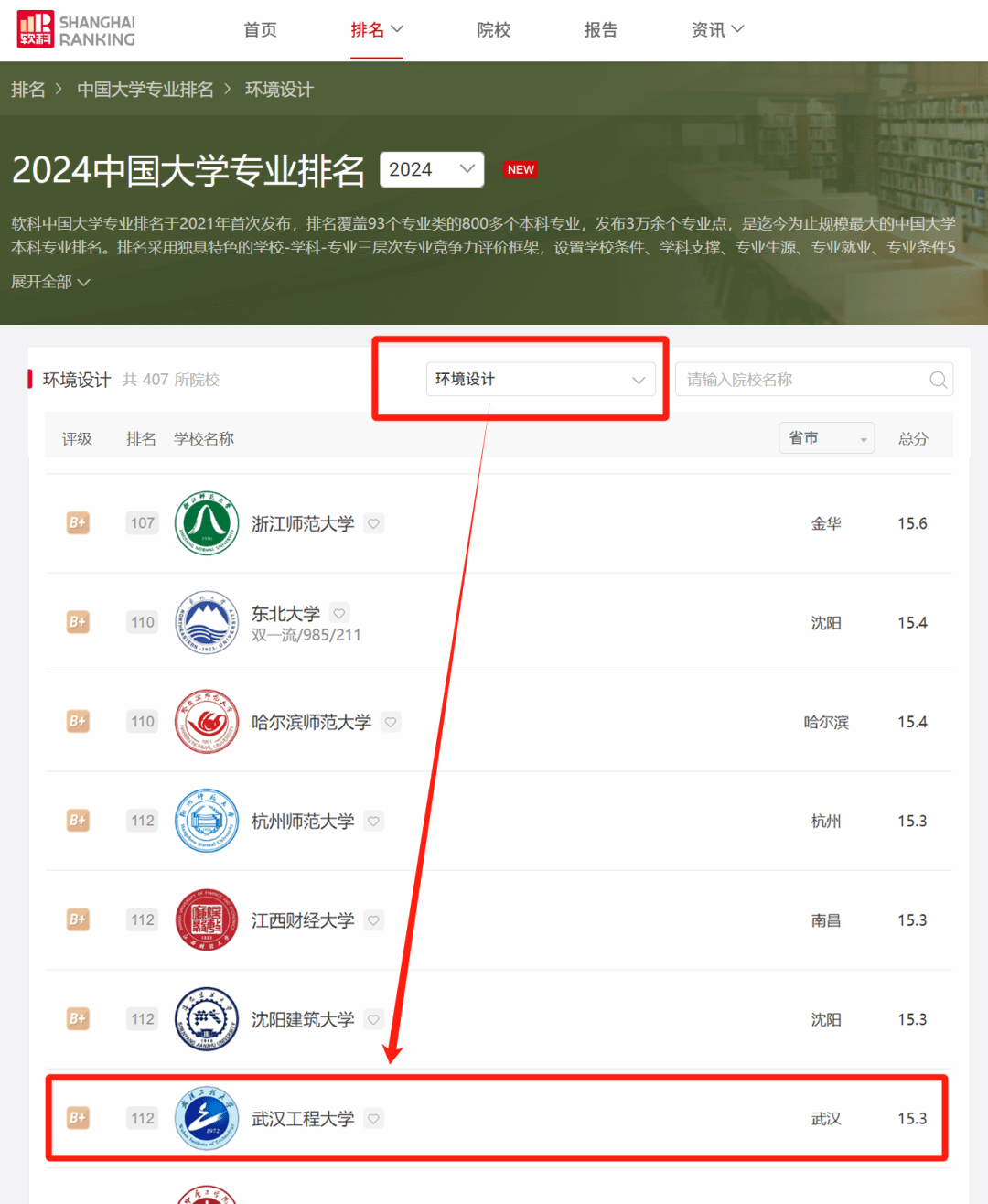Go to the 院校 nav item

494,30
